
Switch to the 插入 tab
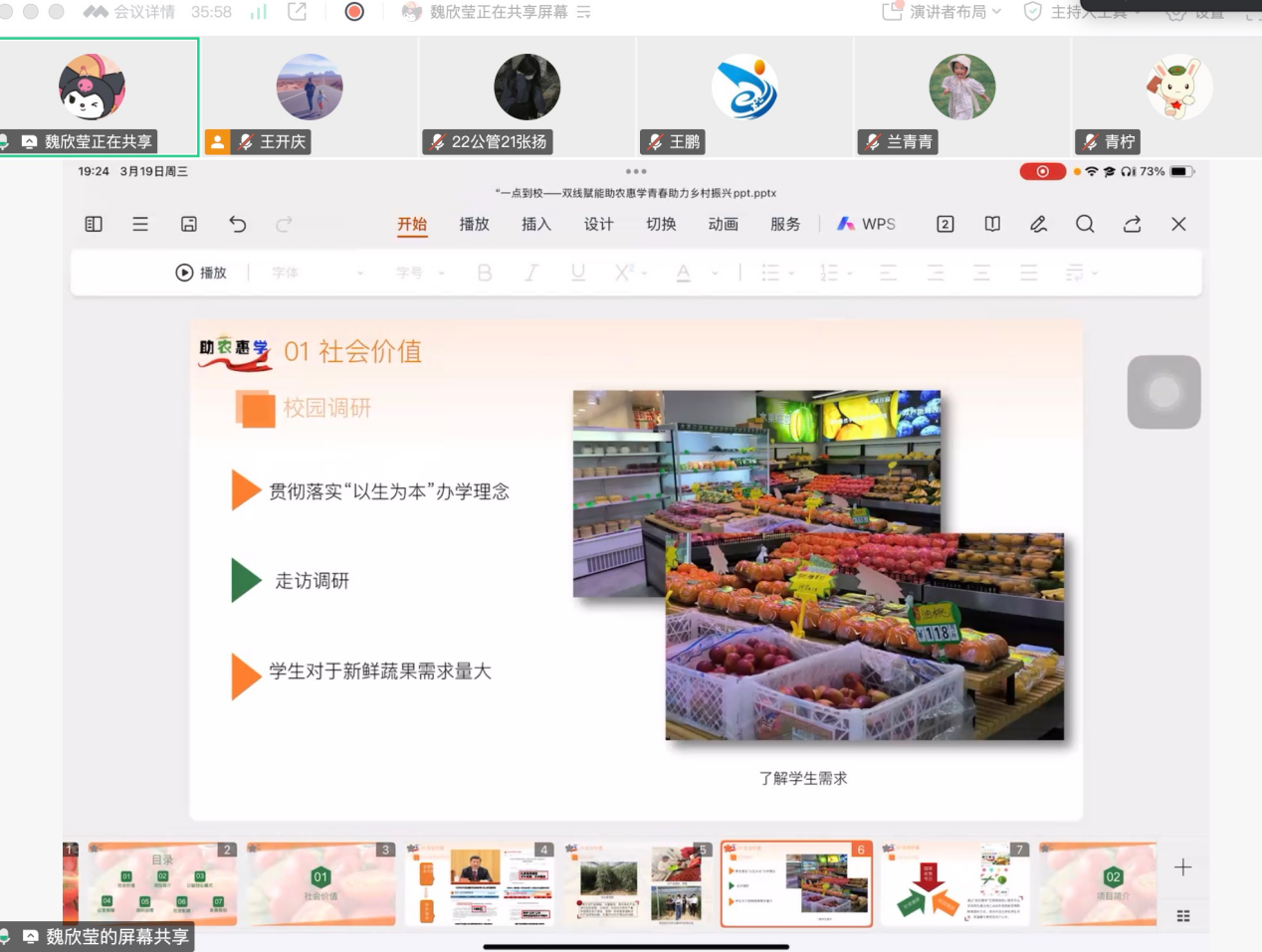(536, 224)
